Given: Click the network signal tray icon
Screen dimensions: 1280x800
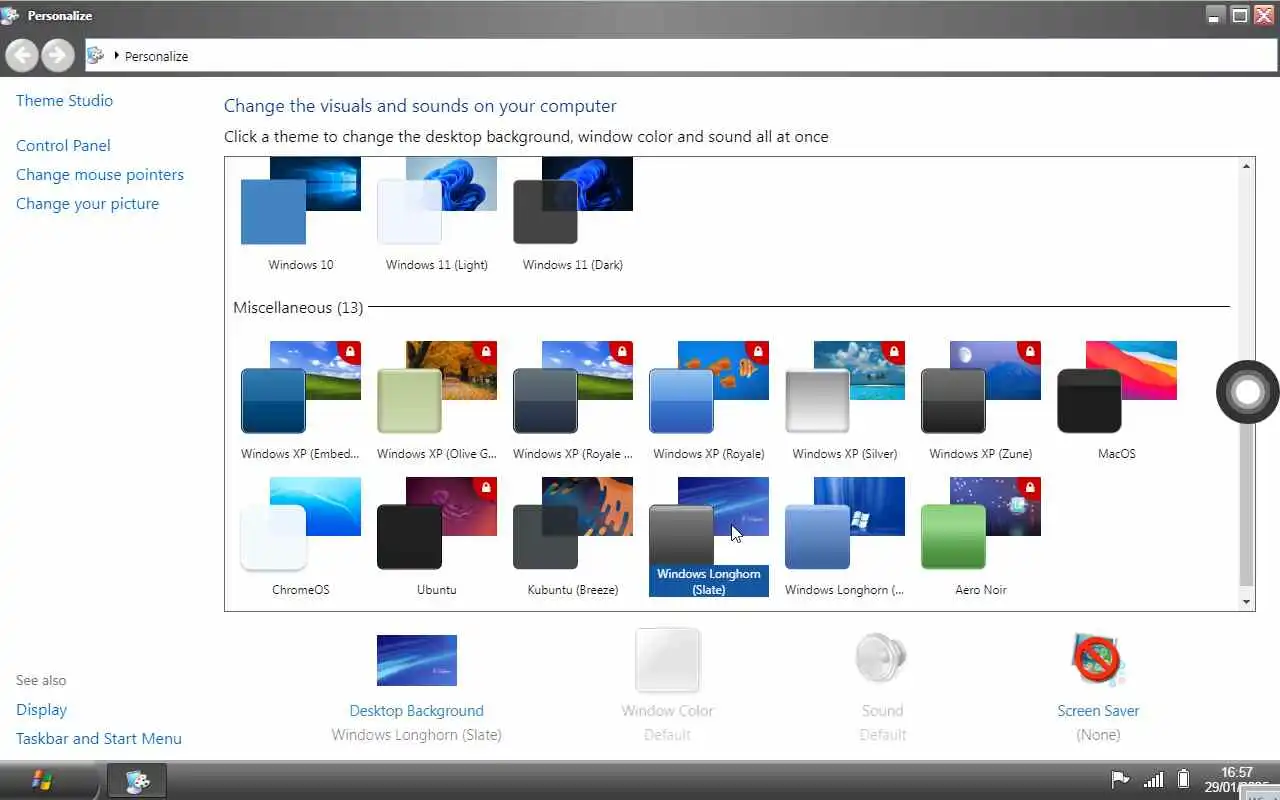Looking at the screenshot, I should (1153, 779).
